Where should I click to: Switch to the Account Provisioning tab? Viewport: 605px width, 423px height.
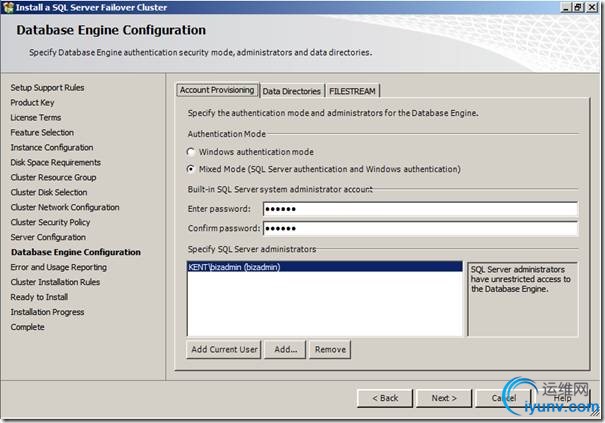click(x=217, y=90)
